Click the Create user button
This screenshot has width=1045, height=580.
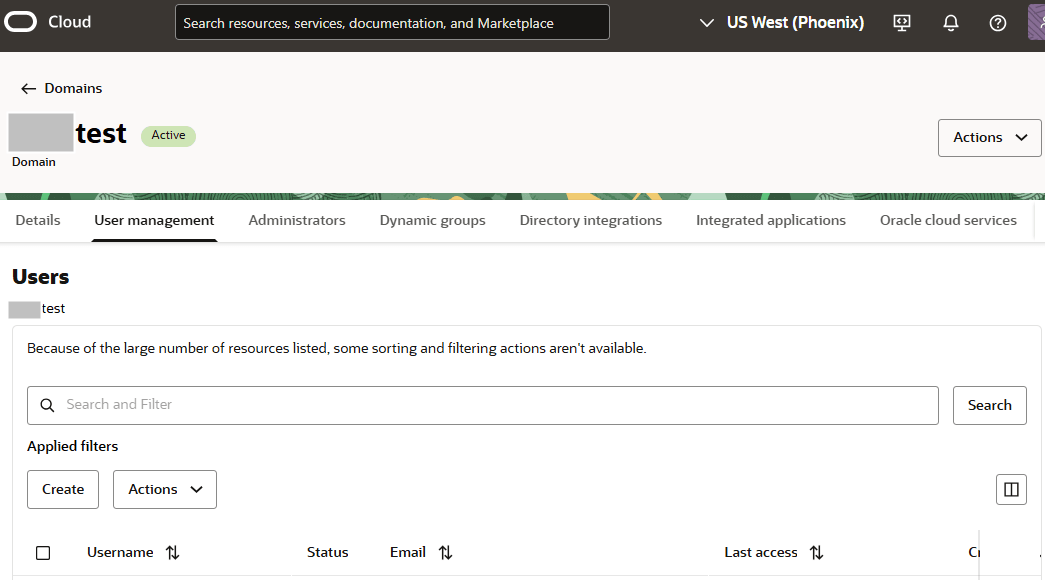[62, 489]
